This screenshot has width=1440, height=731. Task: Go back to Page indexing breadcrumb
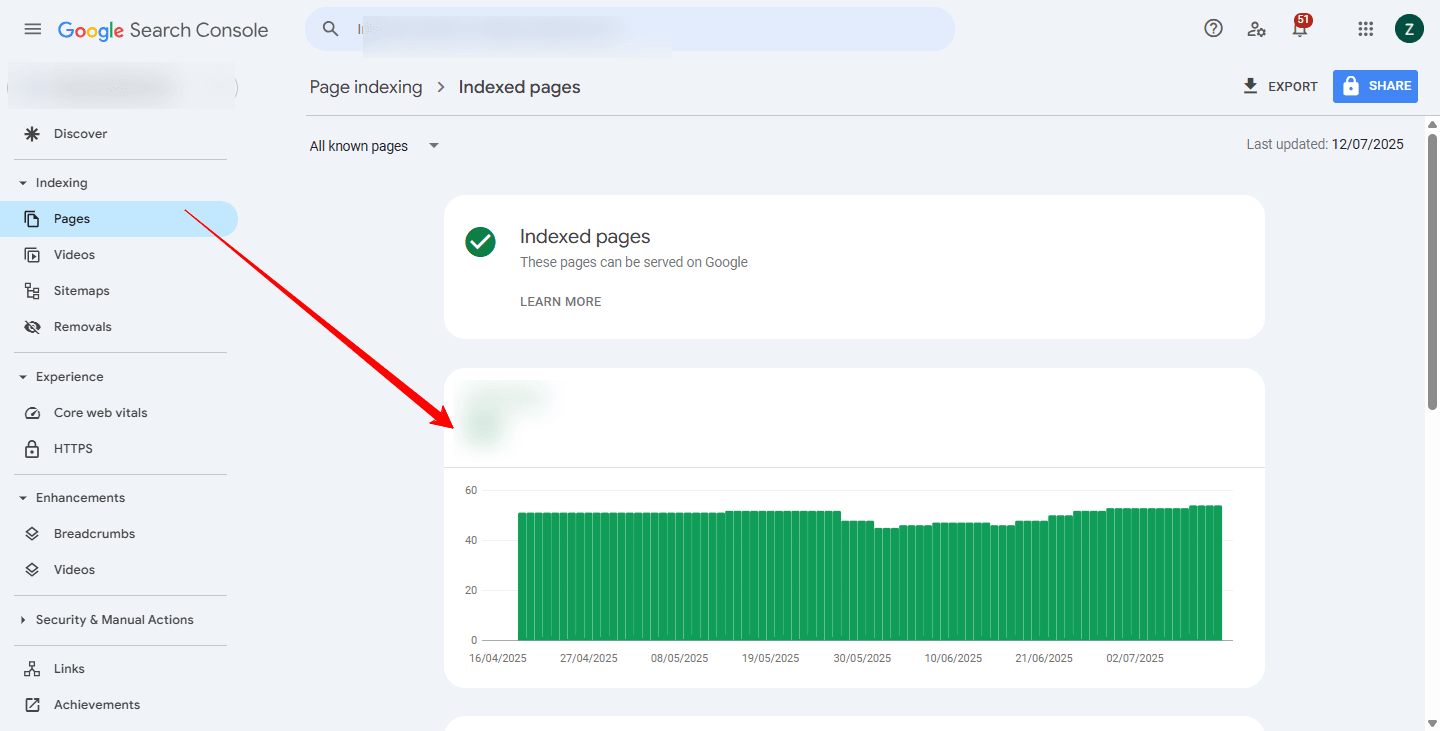point(366,87)
